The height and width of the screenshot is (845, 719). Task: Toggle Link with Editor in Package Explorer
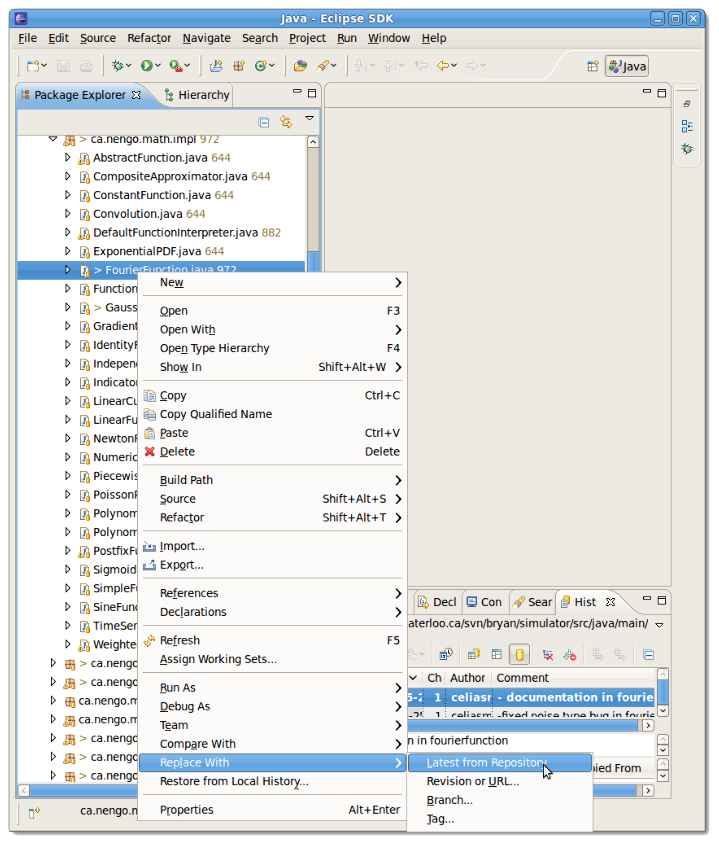(286, 122)
